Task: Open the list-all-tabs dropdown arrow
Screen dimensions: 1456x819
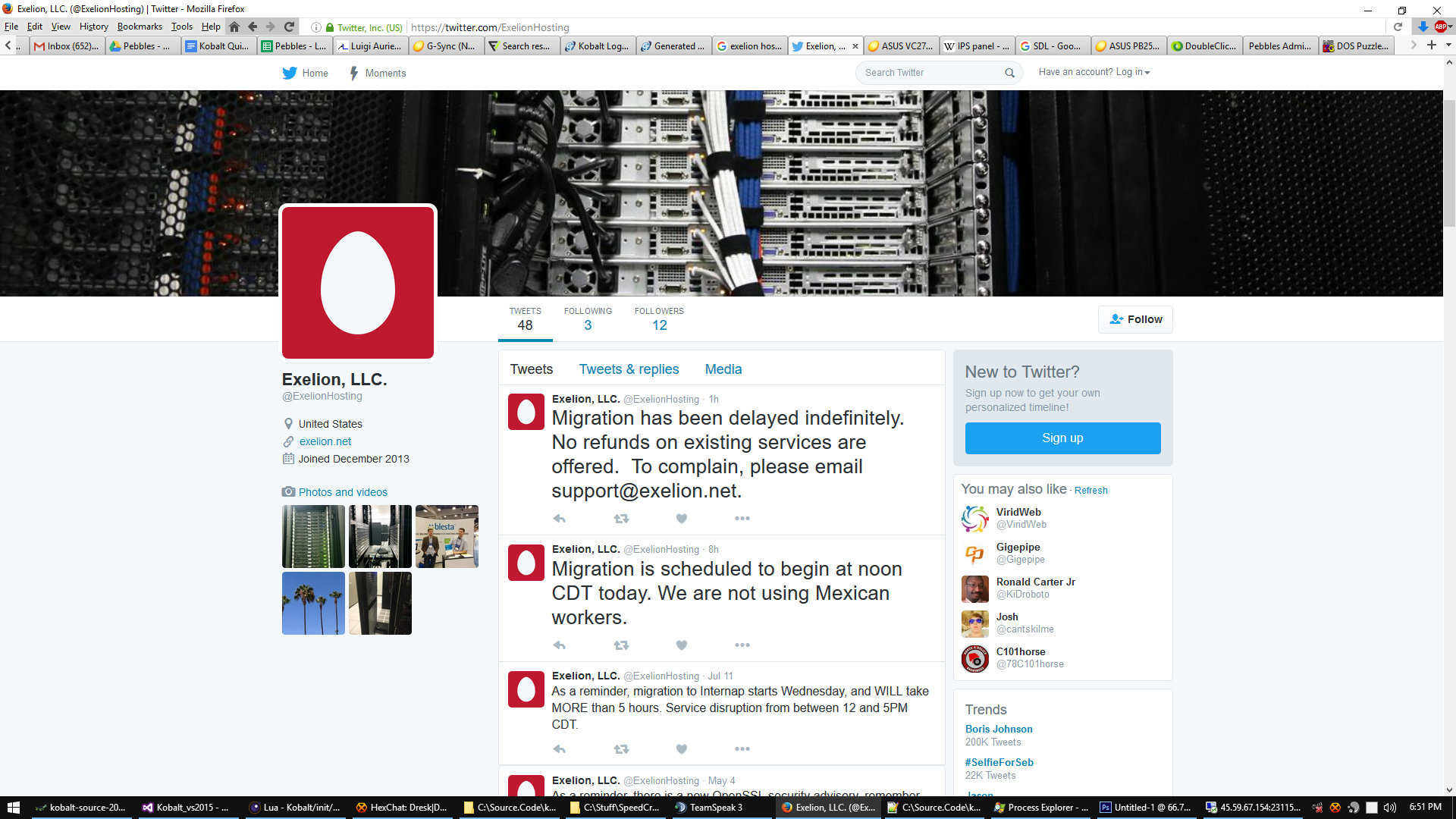Action: [x=1448, y=45]
